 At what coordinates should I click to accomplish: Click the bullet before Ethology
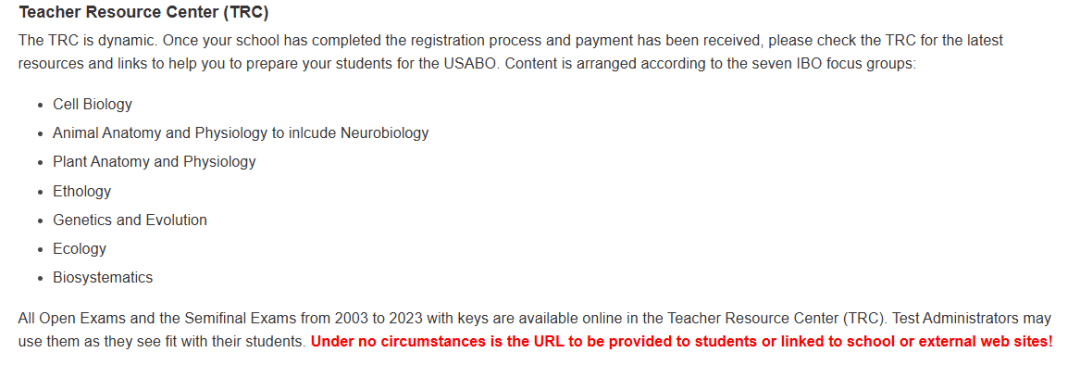click(x=41, y=192)
